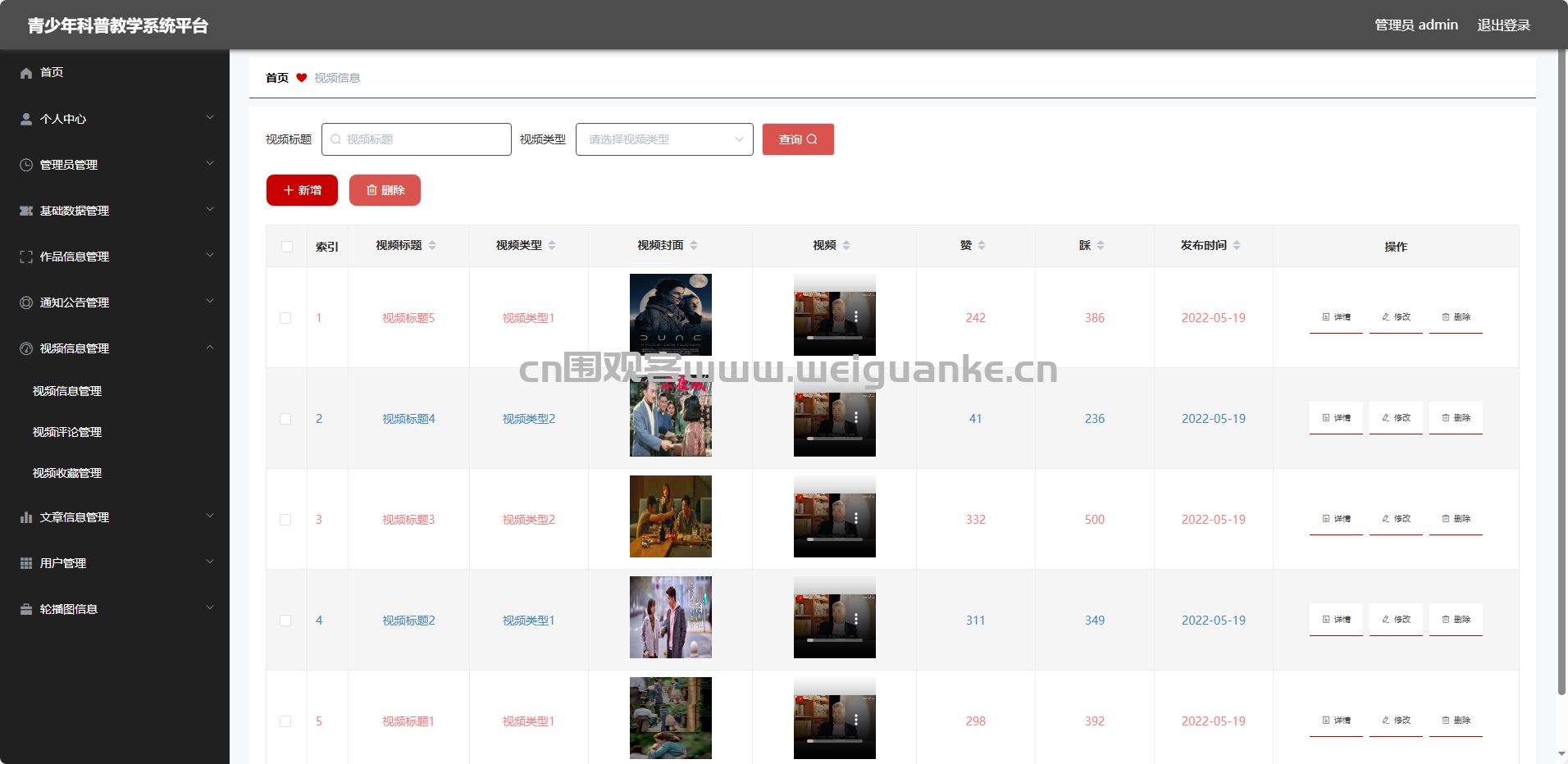
Task: Click the clock icon next to 管理员管理
Action: [x=26, y=165]
